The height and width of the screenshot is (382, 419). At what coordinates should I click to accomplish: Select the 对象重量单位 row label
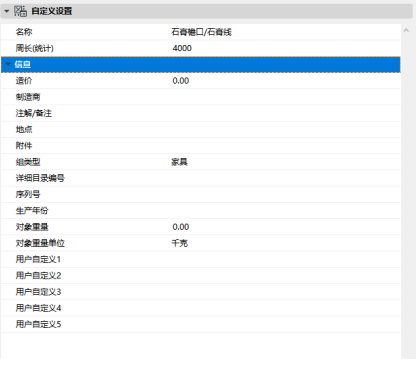(40, 243)
